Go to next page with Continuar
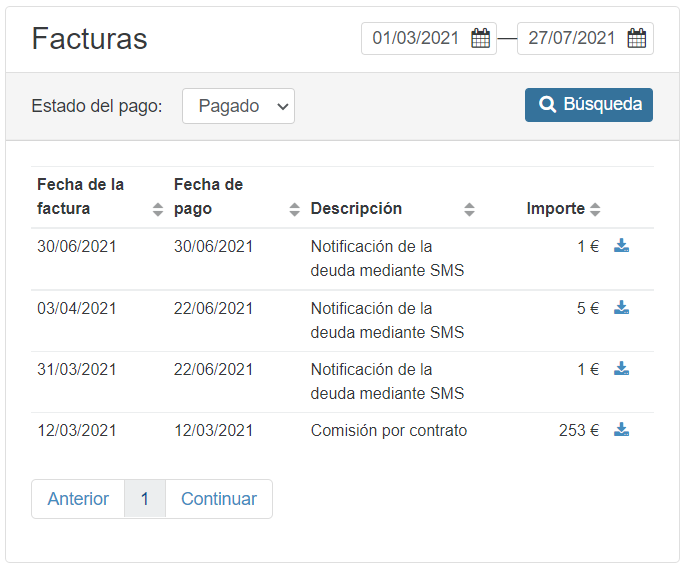This screenshot has height=569, width=689. [x=219, y=499]
